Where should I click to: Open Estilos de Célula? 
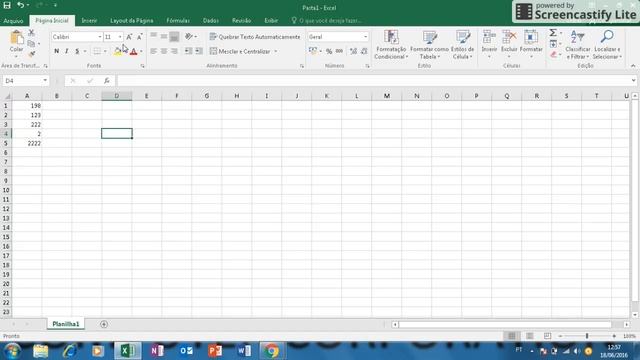tap(462, 44)
